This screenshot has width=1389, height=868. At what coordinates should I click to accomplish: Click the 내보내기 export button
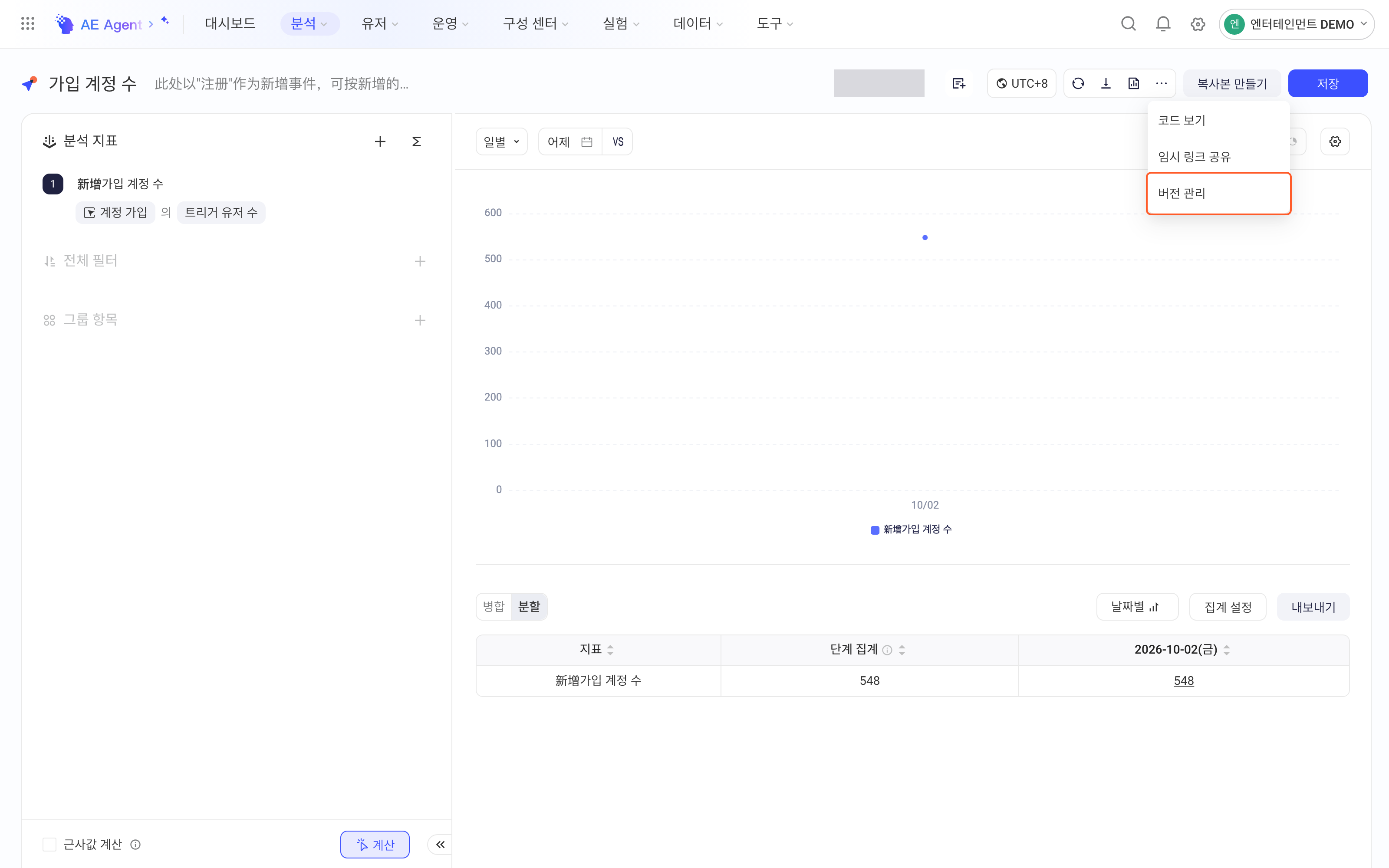pyautogui.click(x=1313, y=607)
